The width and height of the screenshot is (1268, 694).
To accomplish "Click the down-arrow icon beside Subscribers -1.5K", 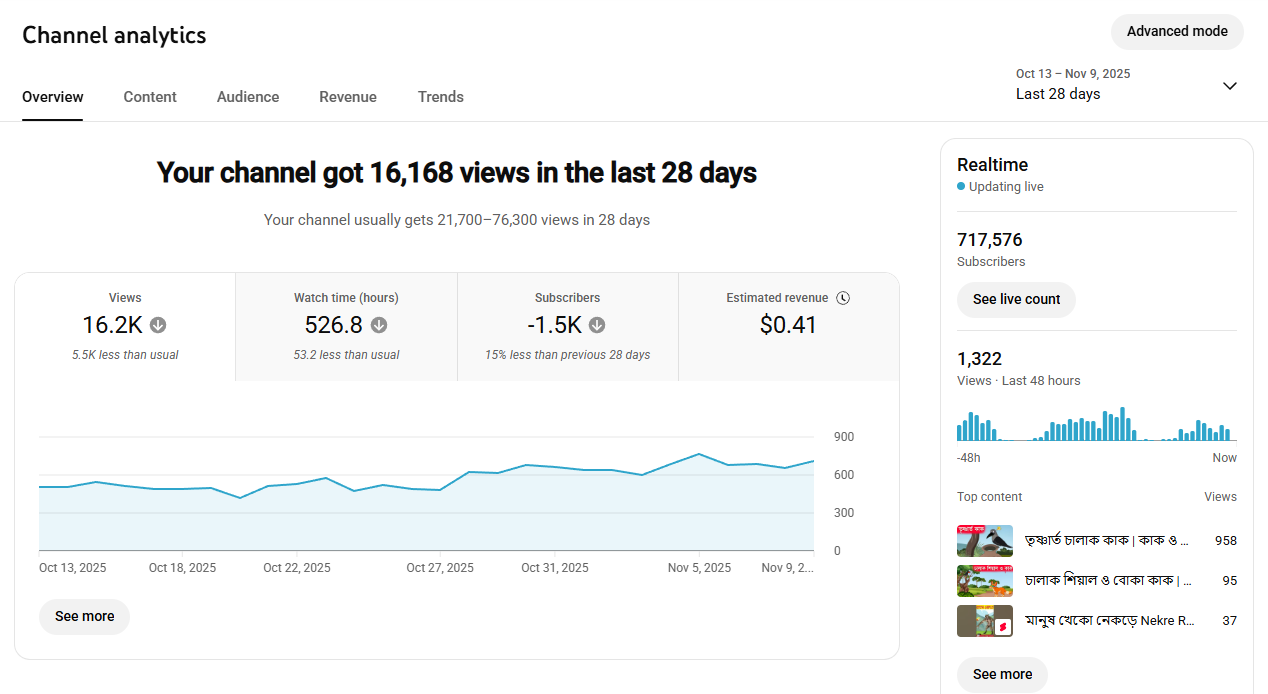I will pos(597,325).
